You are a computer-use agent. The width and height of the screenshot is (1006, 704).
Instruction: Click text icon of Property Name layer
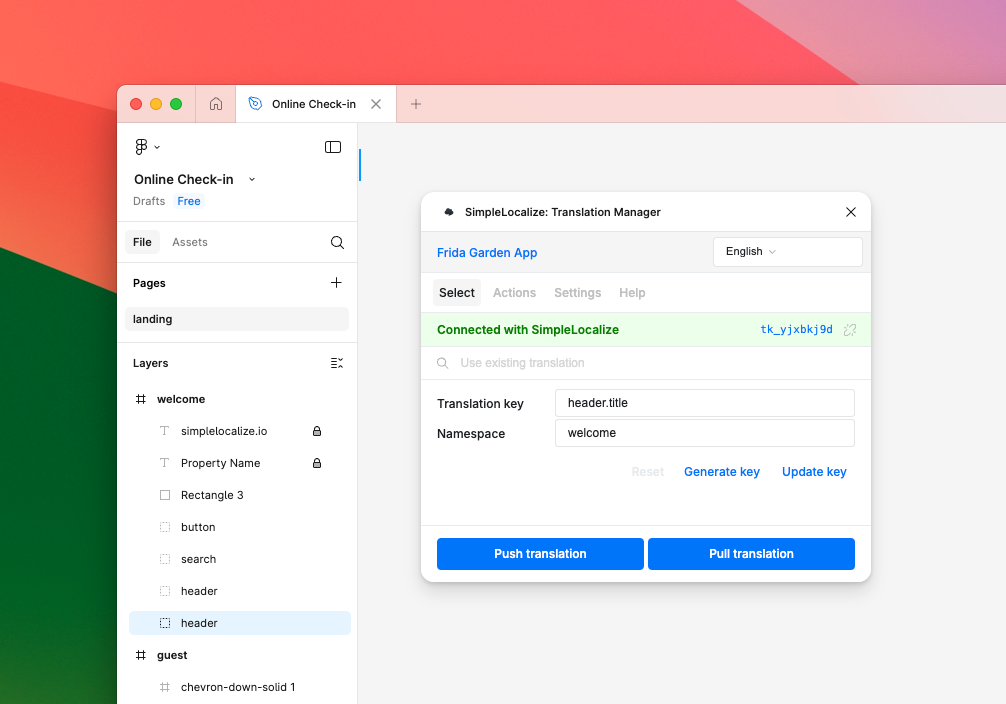(x=165, y=463)
